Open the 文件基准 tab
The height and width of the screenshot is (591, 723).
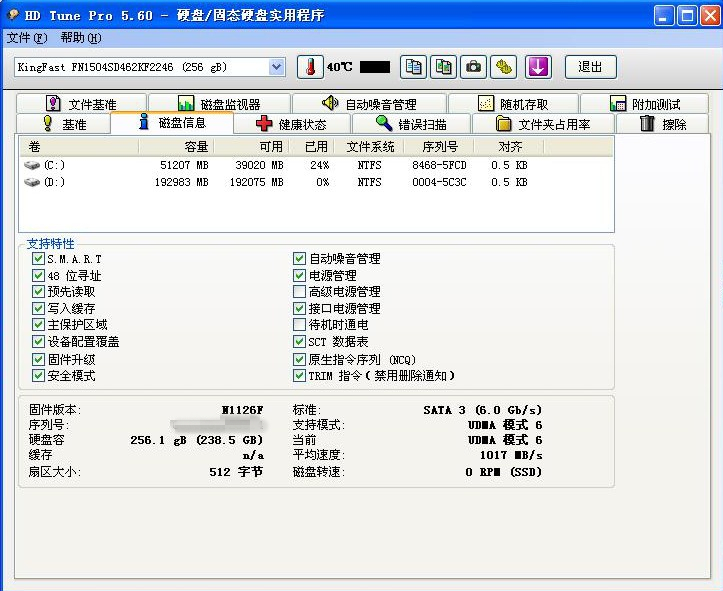82,104
